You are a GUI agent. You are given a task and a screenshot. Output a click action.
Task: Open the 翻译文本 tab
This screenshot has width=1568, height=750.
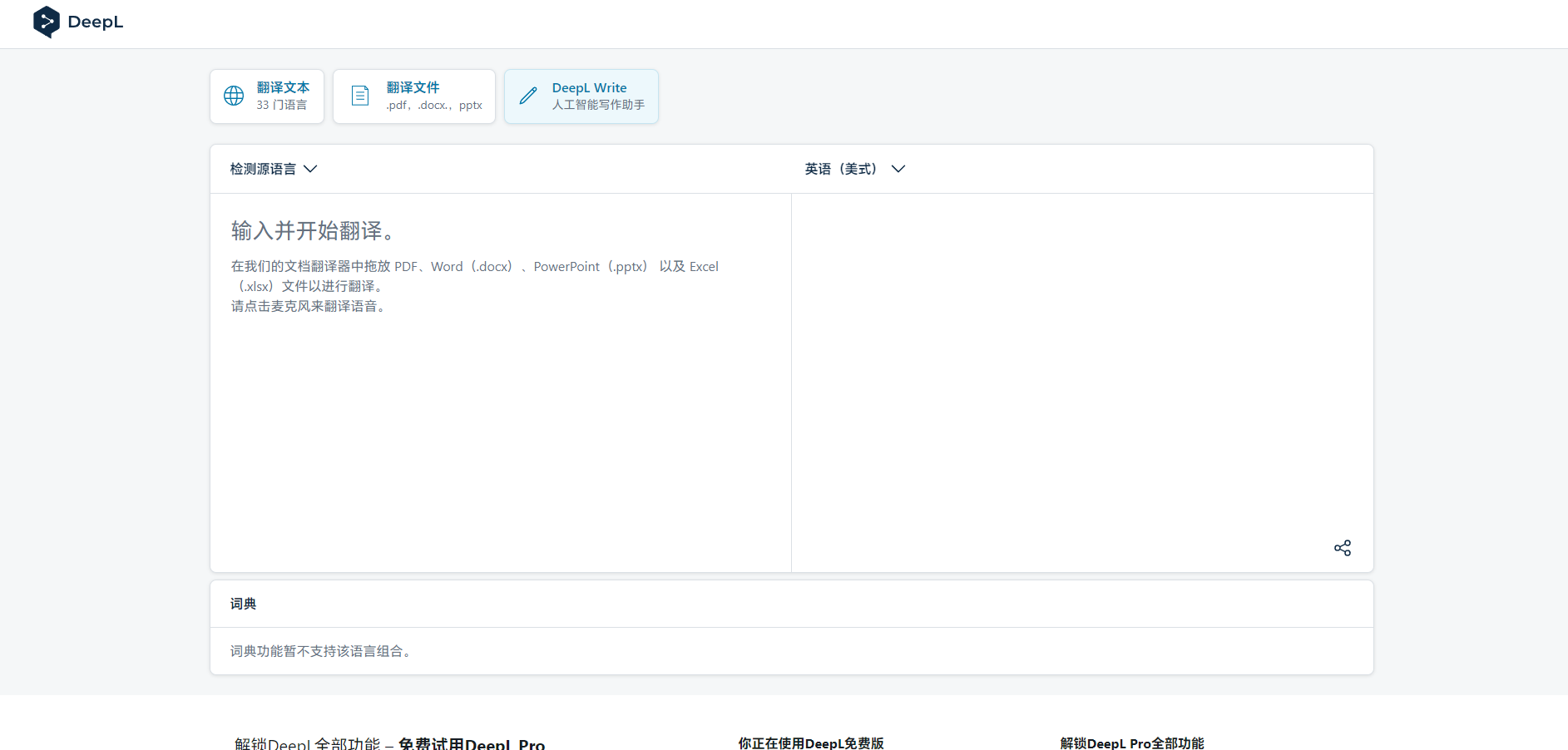tap(267, 96)
